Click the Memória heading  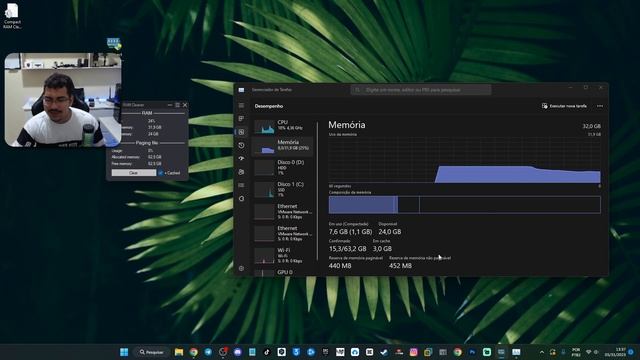[x=347, y=125]
